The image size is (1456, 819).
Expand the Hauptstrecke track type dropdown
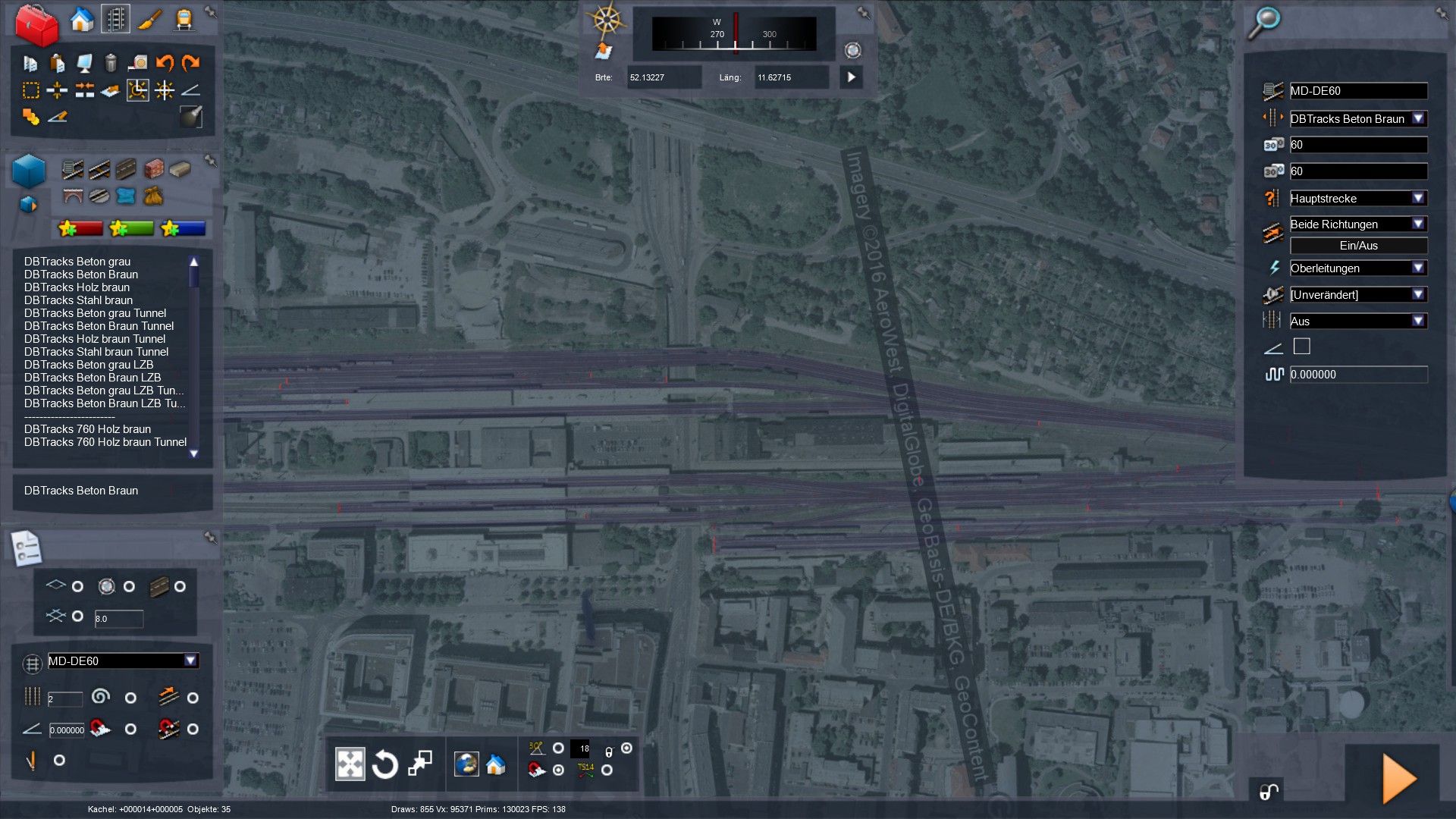coord(1418,198)
